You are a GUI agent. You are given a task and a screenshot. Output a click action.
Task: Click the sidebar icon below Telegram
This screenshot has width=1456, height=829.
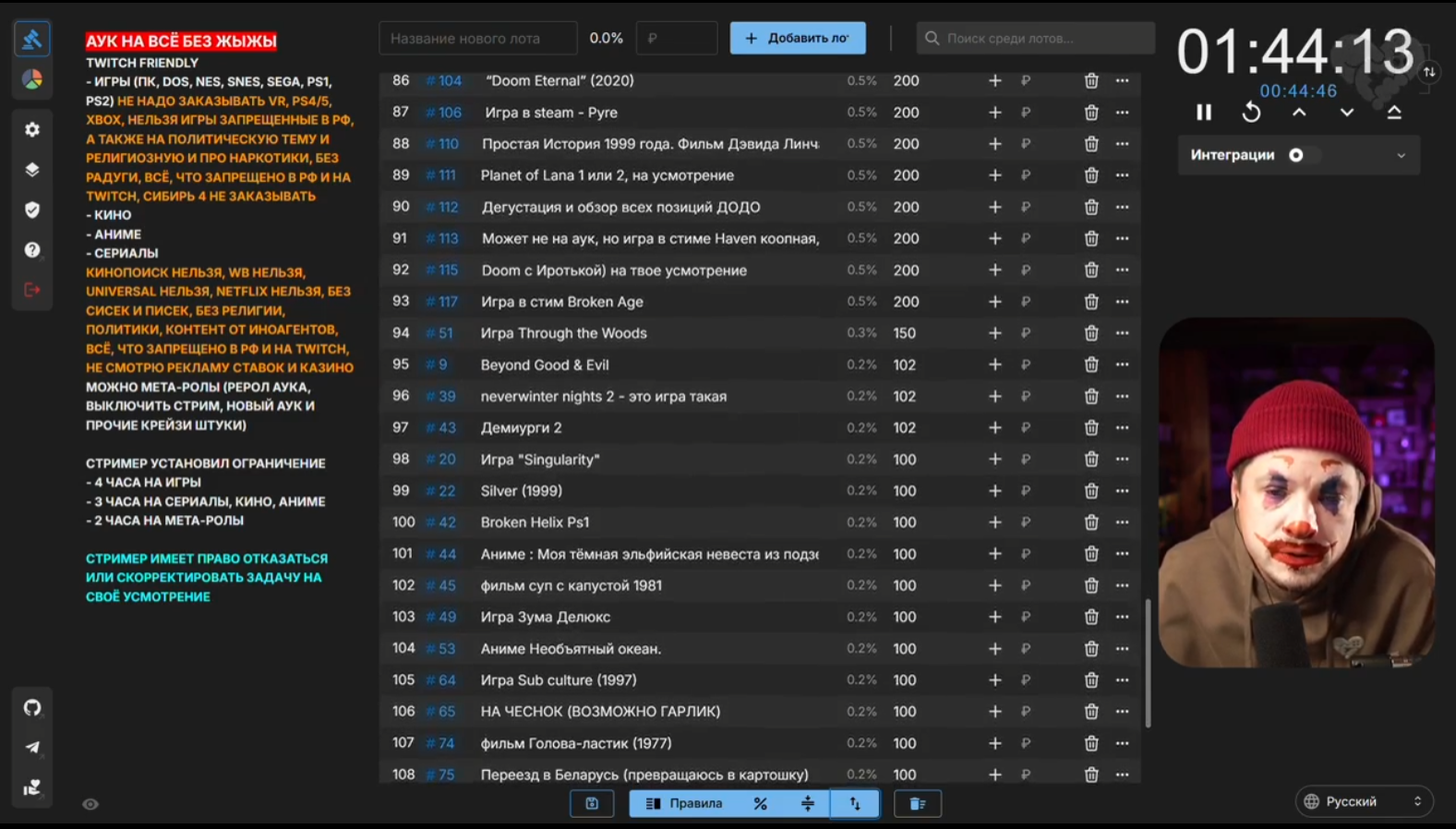pos(32,787)
